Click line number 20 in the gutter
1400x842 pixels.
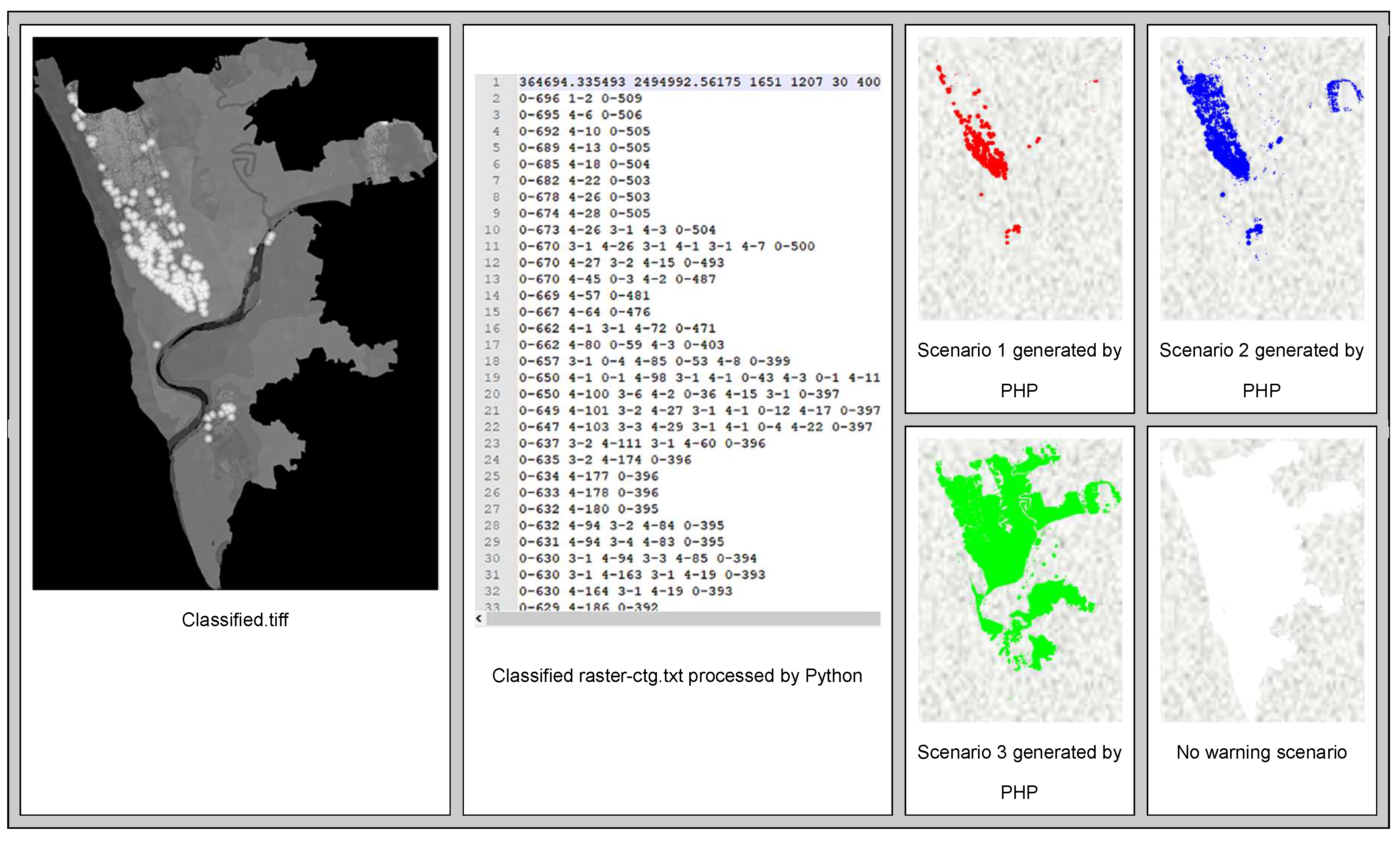click(x=492, y=394)
